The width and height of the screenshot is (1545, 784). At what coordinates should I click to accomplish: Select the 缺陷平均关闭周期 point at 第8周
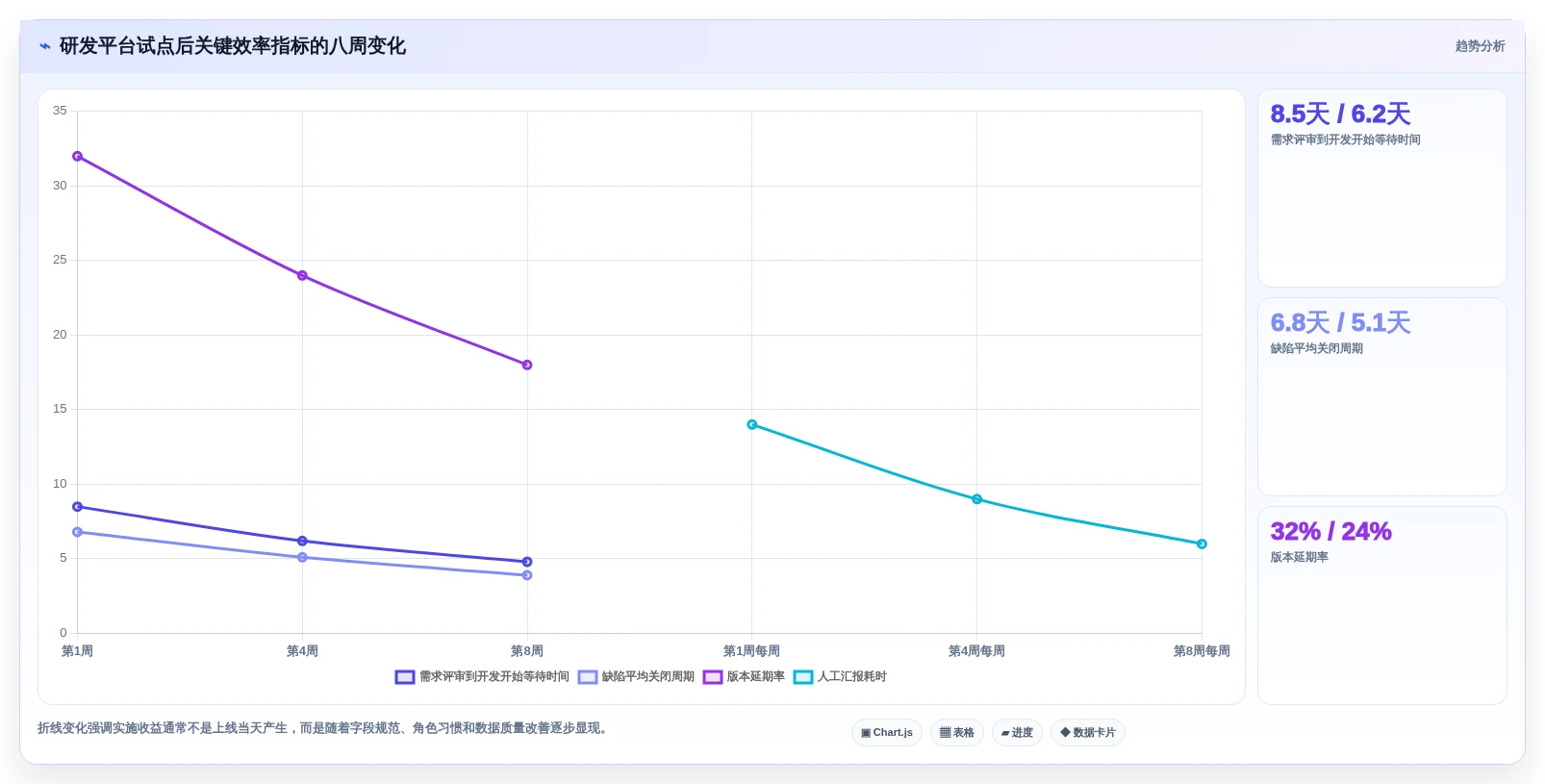pyautogui.click(x=527, y=575)
